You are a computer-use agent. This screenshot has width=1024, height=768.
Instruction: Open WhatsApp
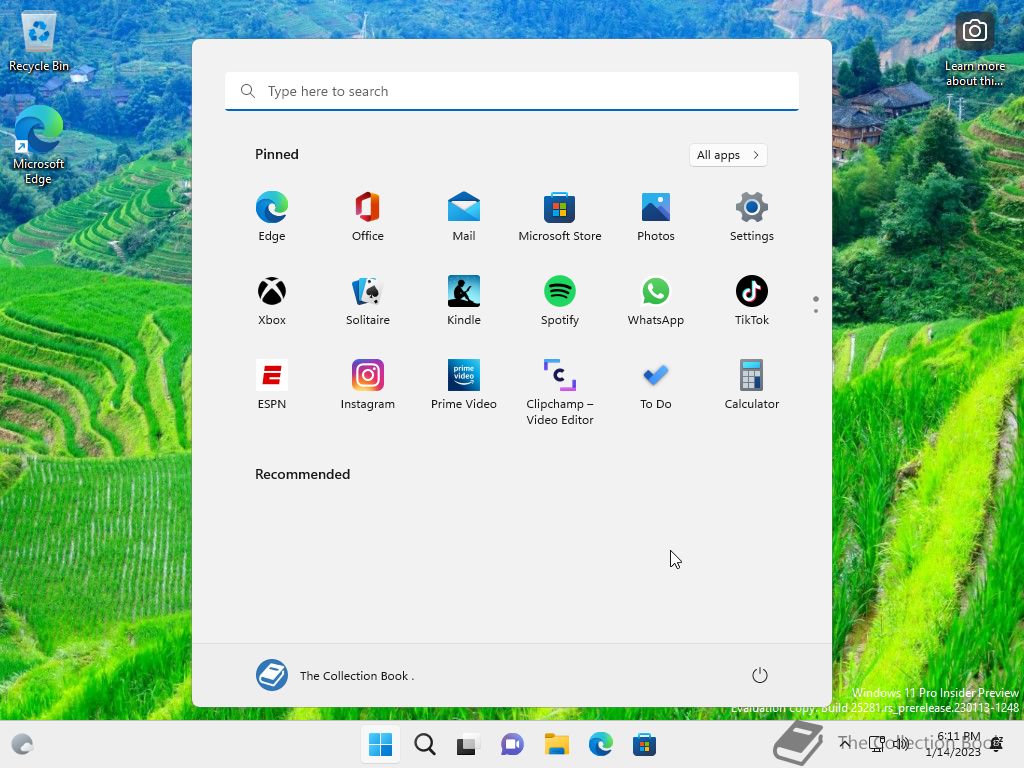click(x=656, y=301)
